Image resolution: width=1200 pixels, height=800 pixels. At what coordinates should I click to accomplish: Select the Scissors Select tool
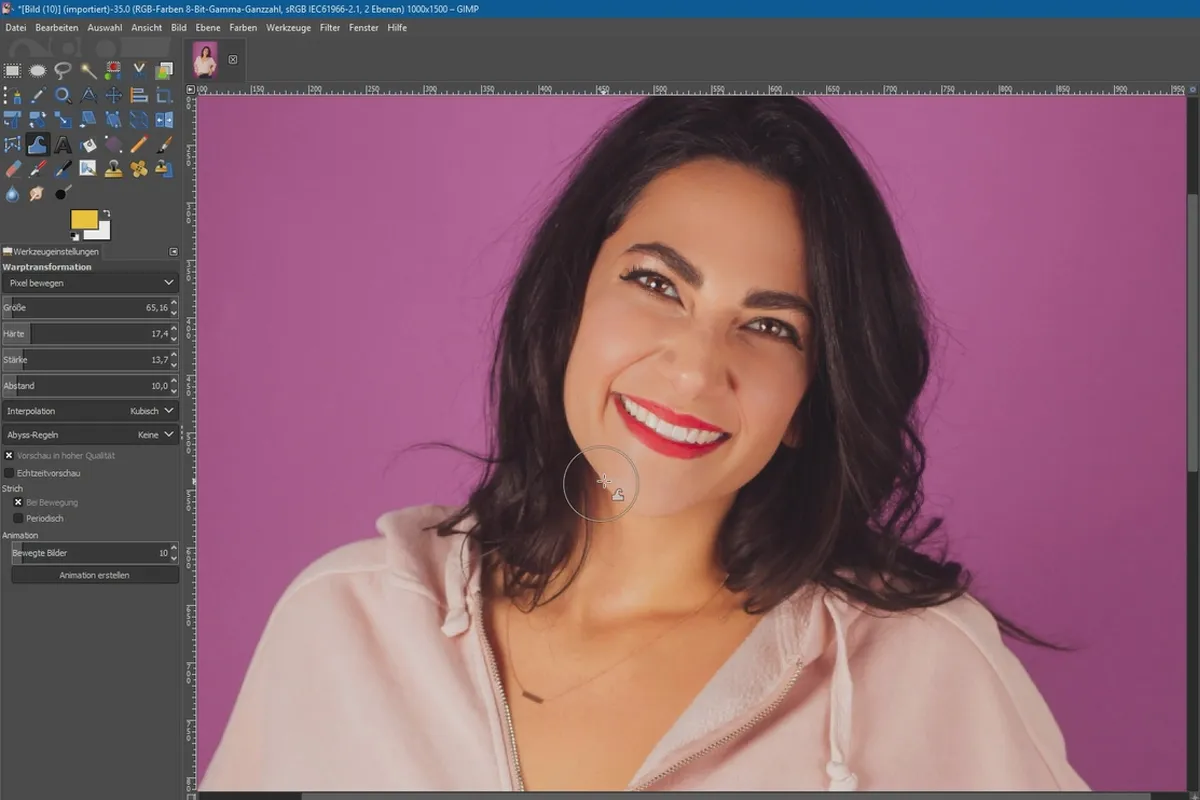139,70
